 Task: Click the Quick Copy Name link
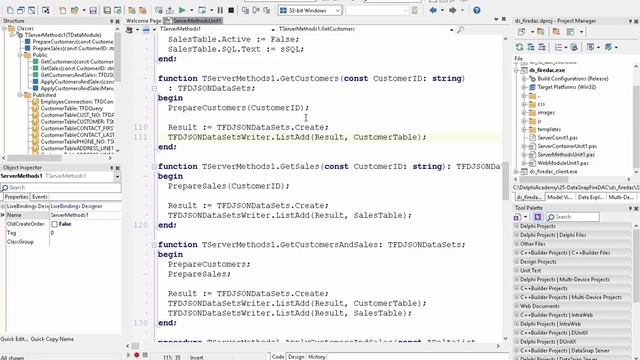pyautogui.click(x=52, y=339)
